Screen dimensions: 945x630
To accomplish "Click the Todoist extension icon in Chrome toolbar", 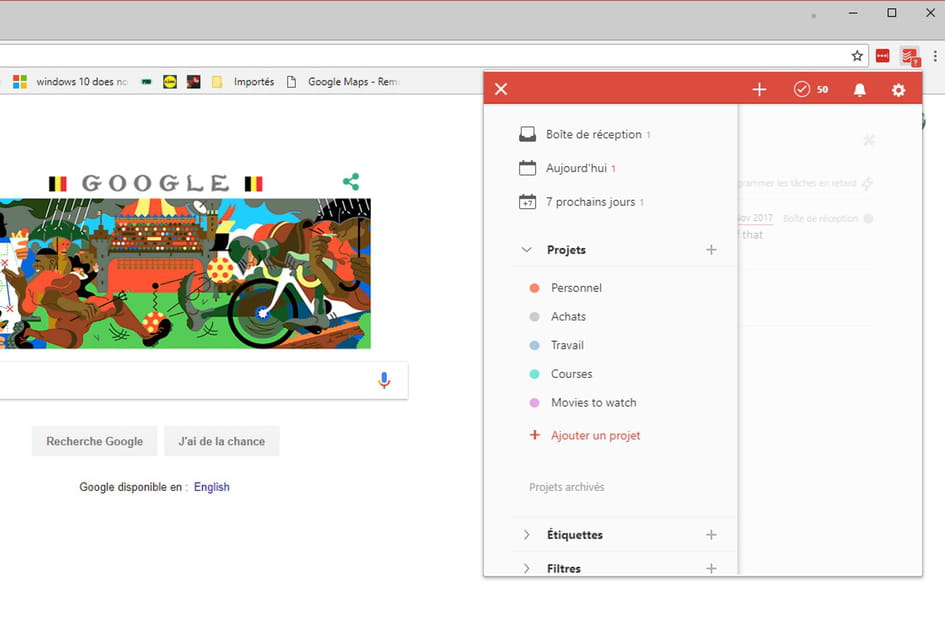I will tap(910, 57).
